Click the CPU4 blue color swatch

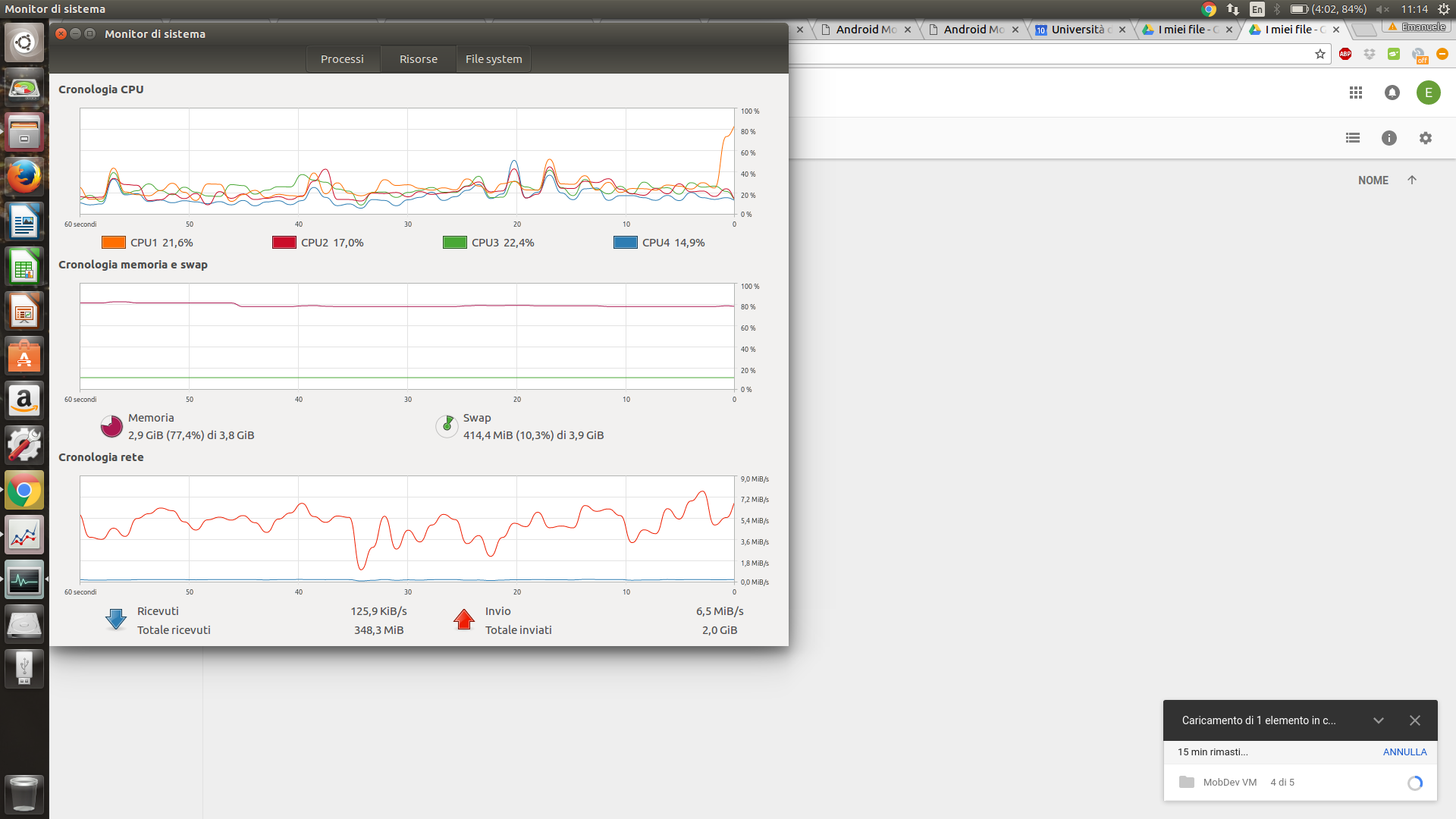click(626, 243)
